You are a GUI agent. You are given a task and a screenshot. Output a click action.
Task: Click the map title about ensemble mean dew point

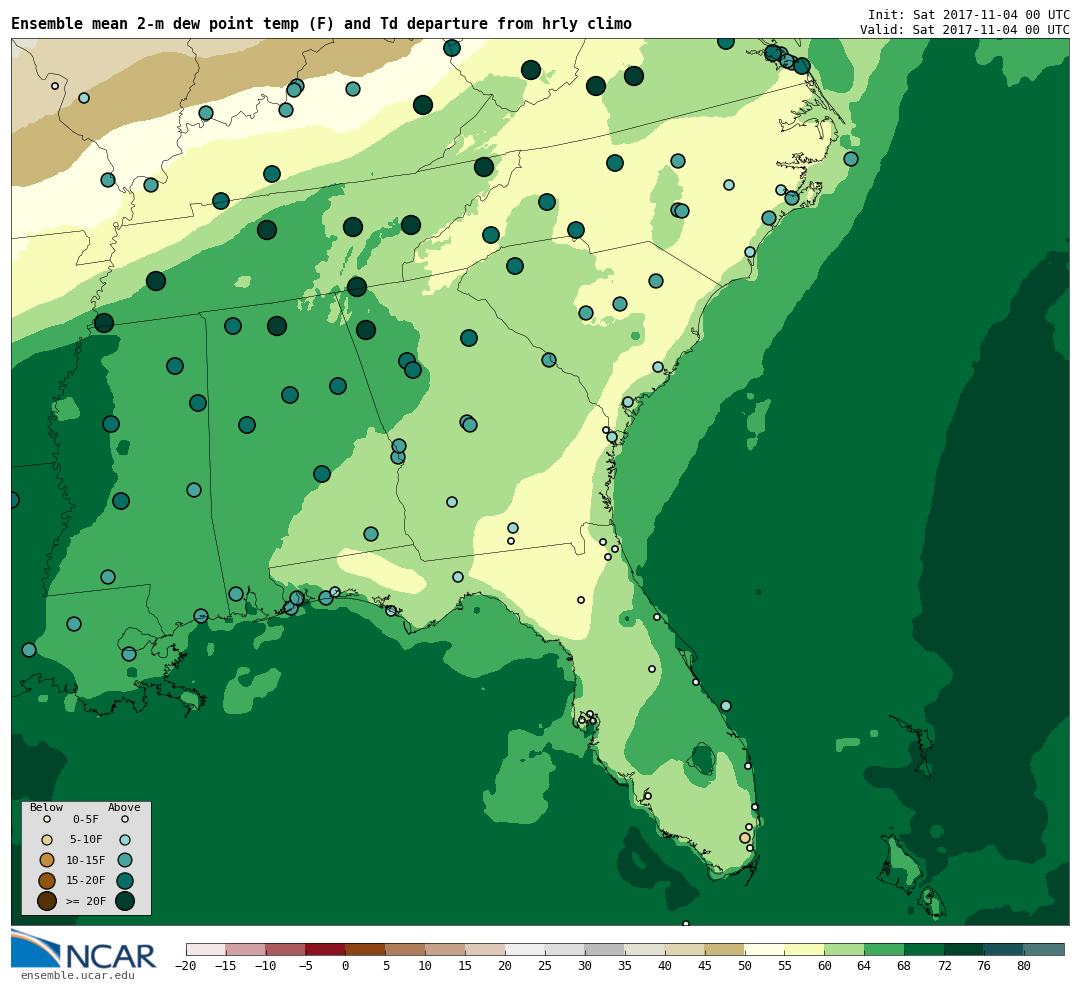coord(321,23)
